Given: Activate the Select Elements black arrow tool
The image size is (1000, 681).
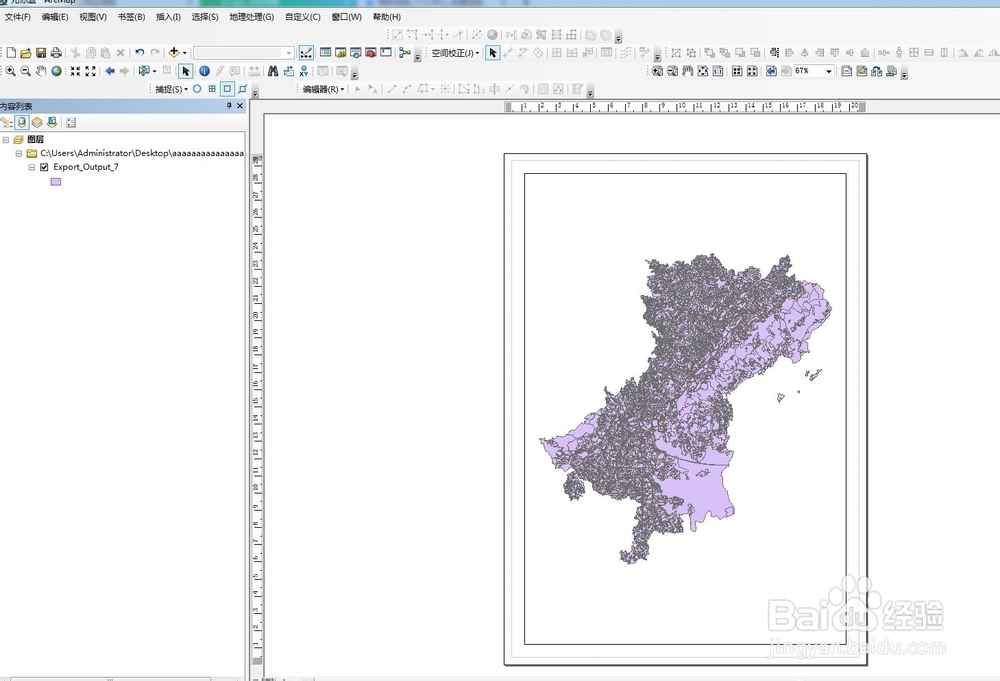Looking at the screenshot, I should tap(186, 71).
